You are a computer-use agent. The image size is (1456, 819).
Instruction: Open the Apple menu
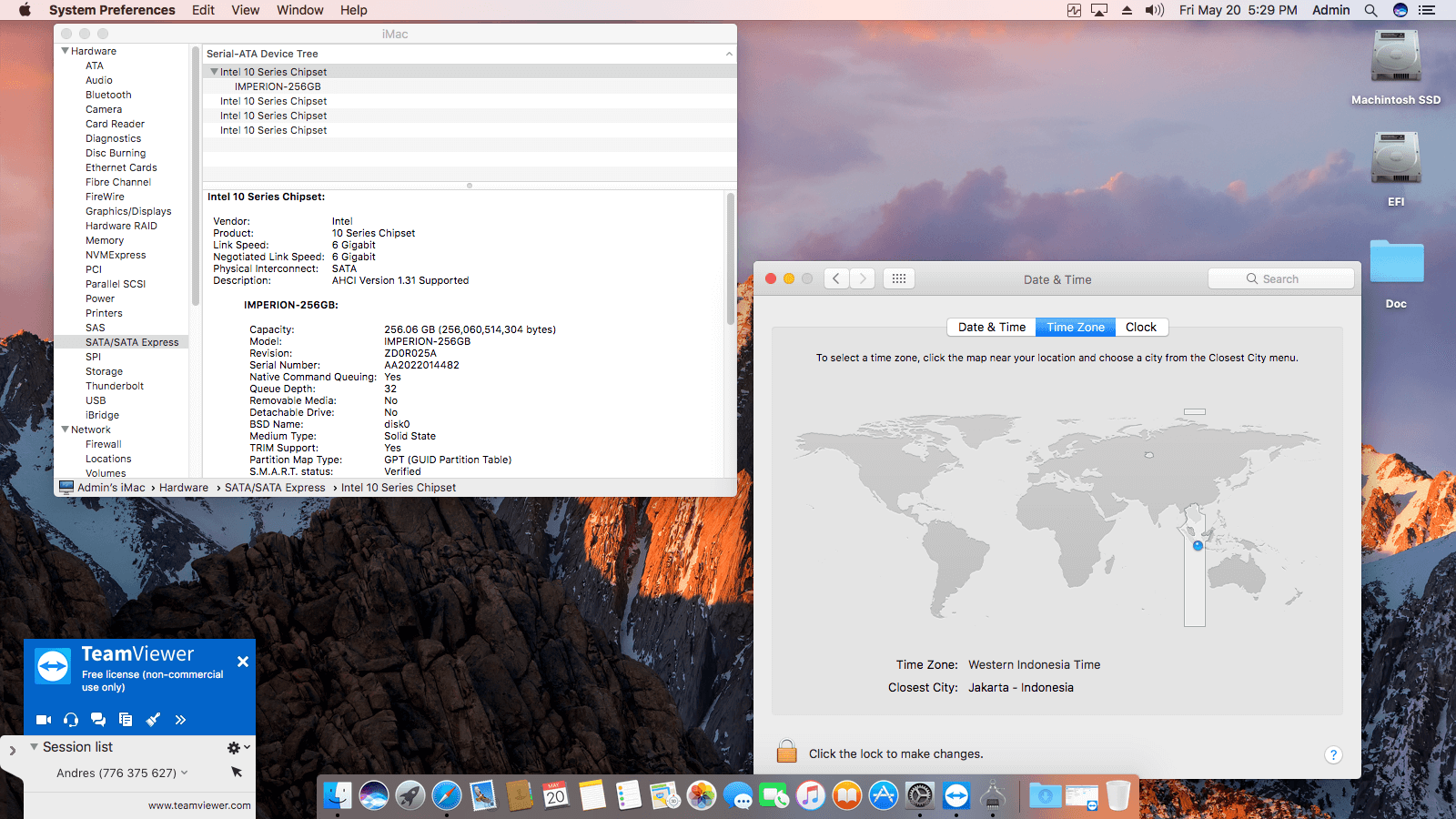(25, 10)
